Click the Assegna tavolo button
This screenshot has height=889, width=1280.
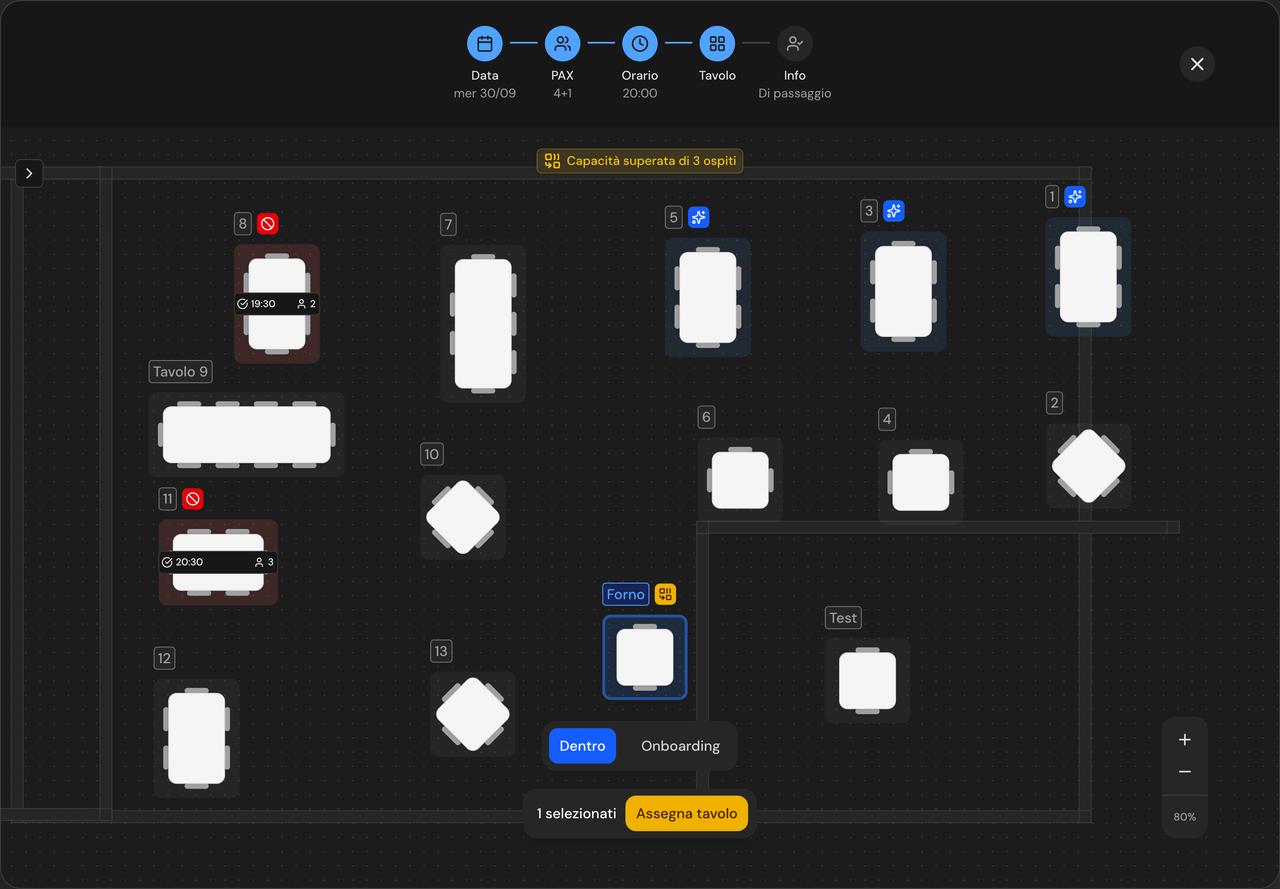tap(687, 814)
